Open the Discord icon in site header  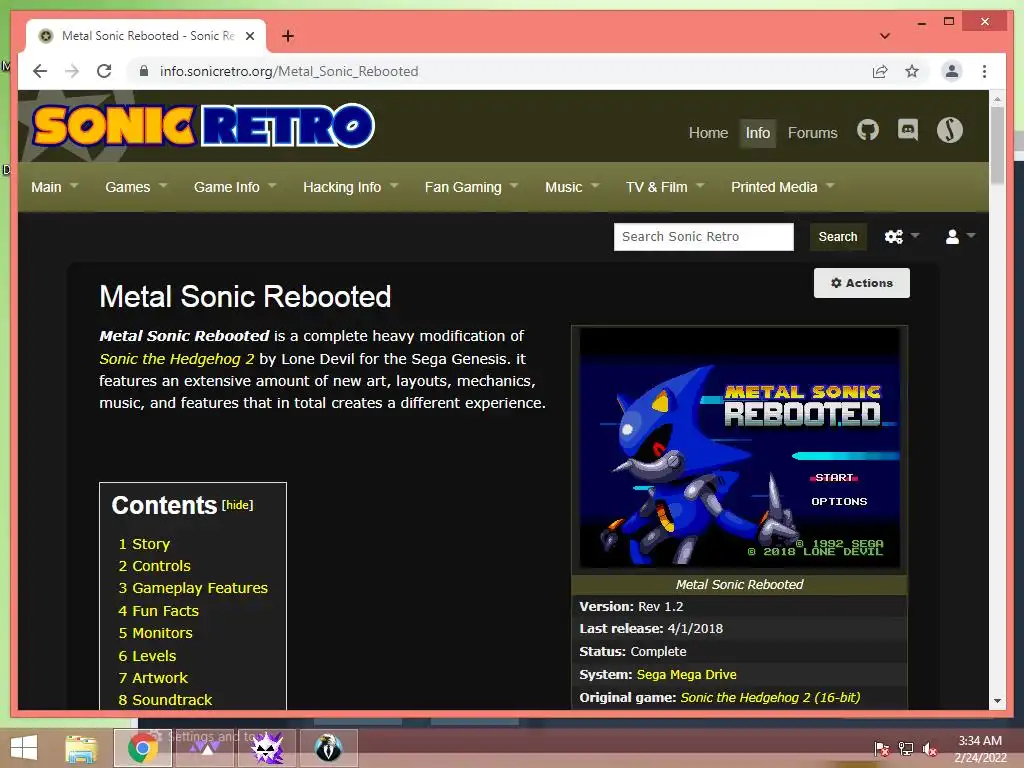[x=908, y=131]
